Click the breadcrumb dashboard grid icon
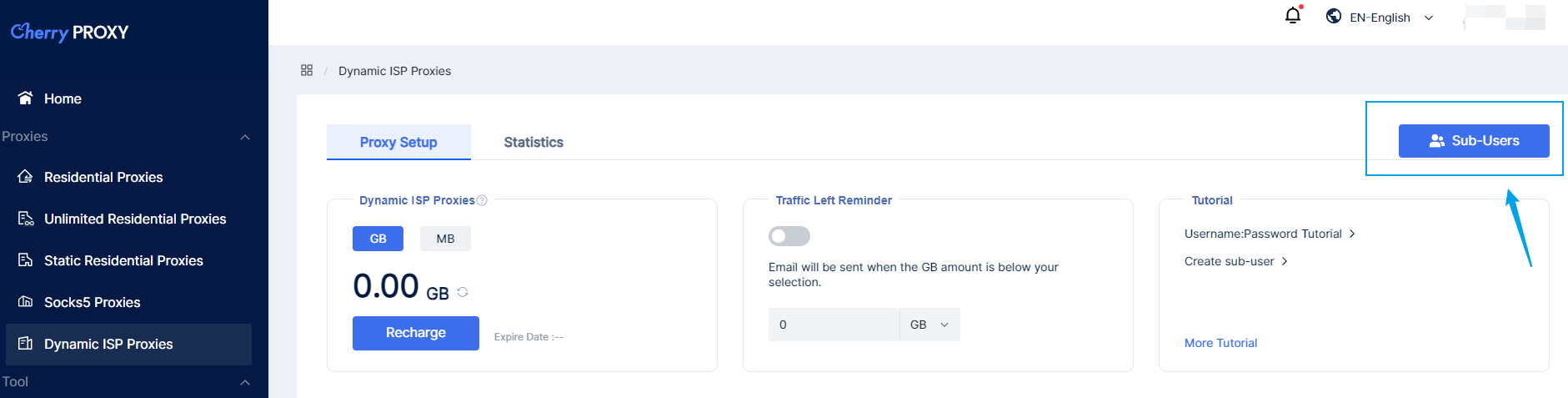The image size is (1568, 398). (307, 70)
